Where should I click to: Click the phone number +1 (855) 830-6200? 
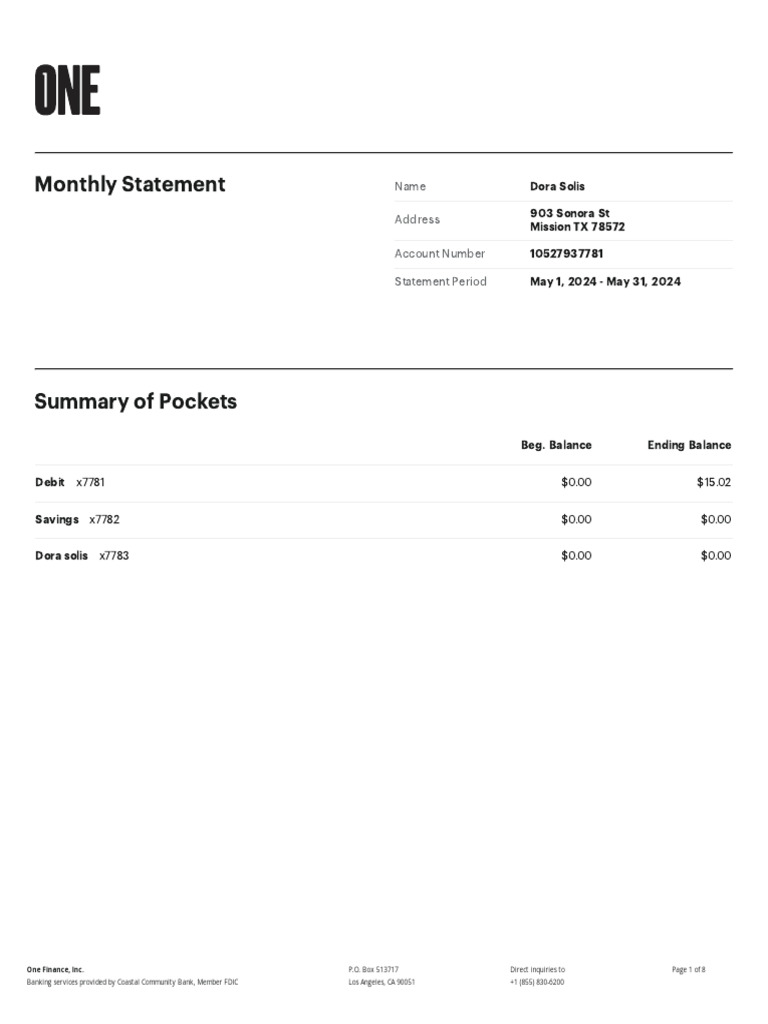(x=537, y=982)
